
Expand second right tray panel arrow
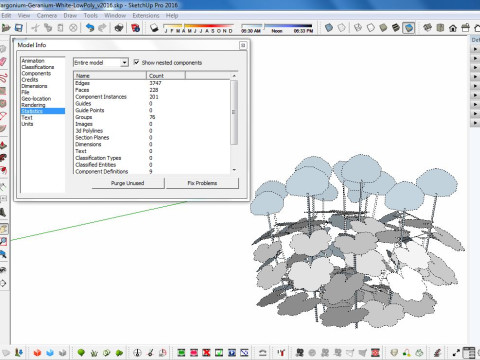click(475, 58)
